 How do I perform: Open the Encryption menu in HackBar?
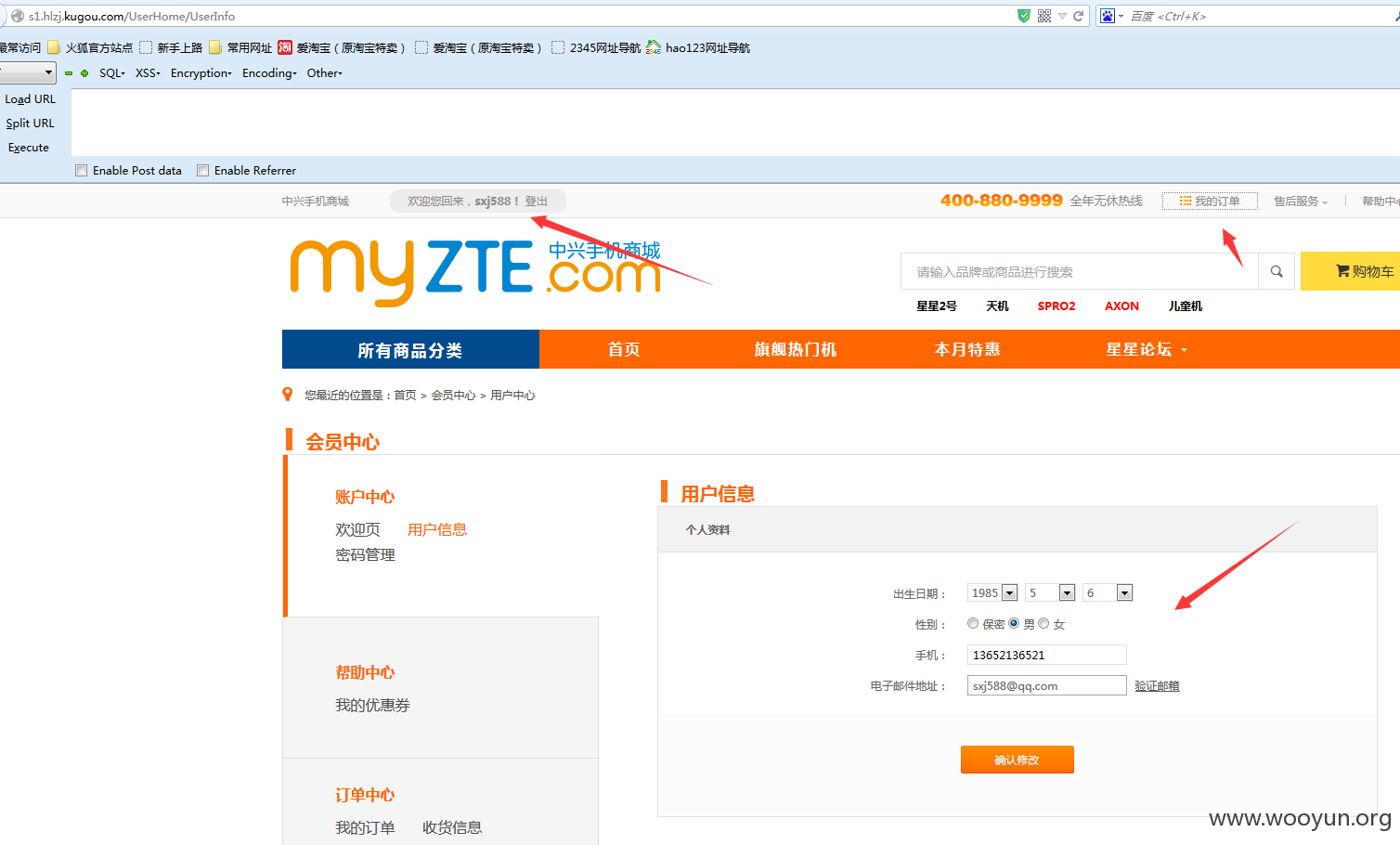201,73
